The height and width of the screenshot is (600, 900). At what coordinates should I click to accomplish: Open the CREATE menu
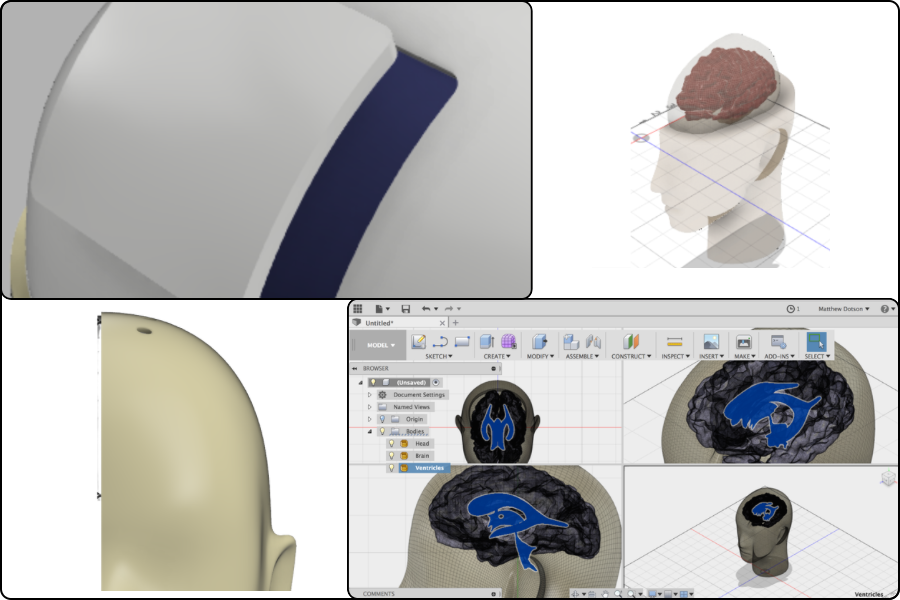[496, 357]
